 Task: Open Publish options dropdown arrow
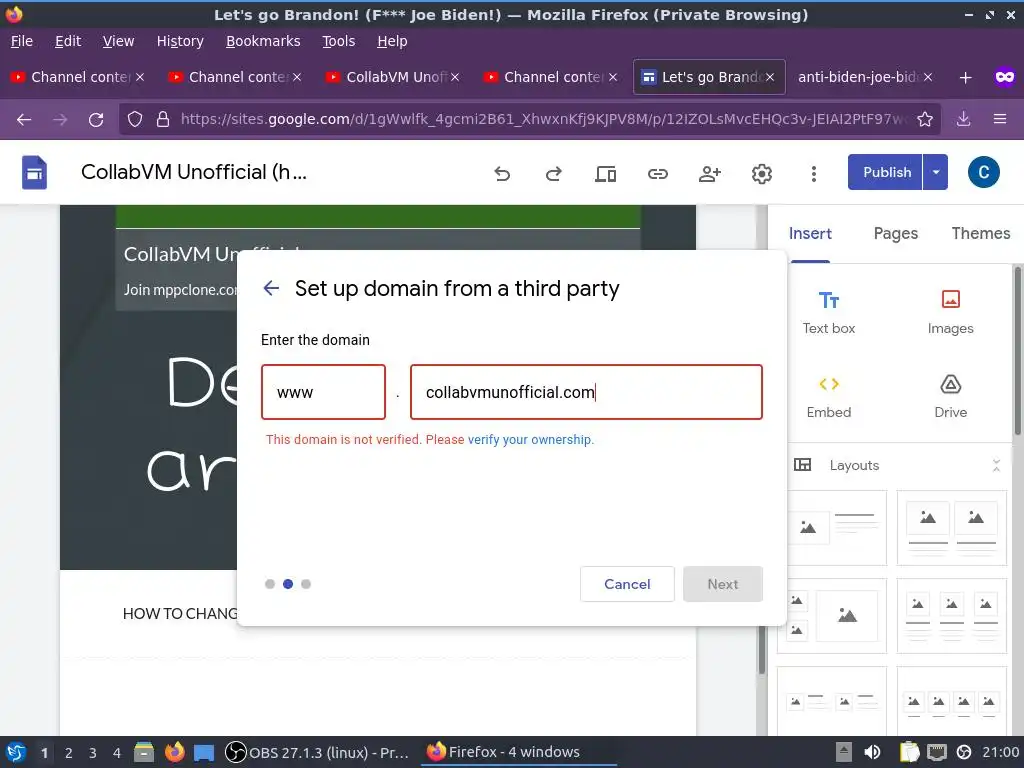coord(936,172)
